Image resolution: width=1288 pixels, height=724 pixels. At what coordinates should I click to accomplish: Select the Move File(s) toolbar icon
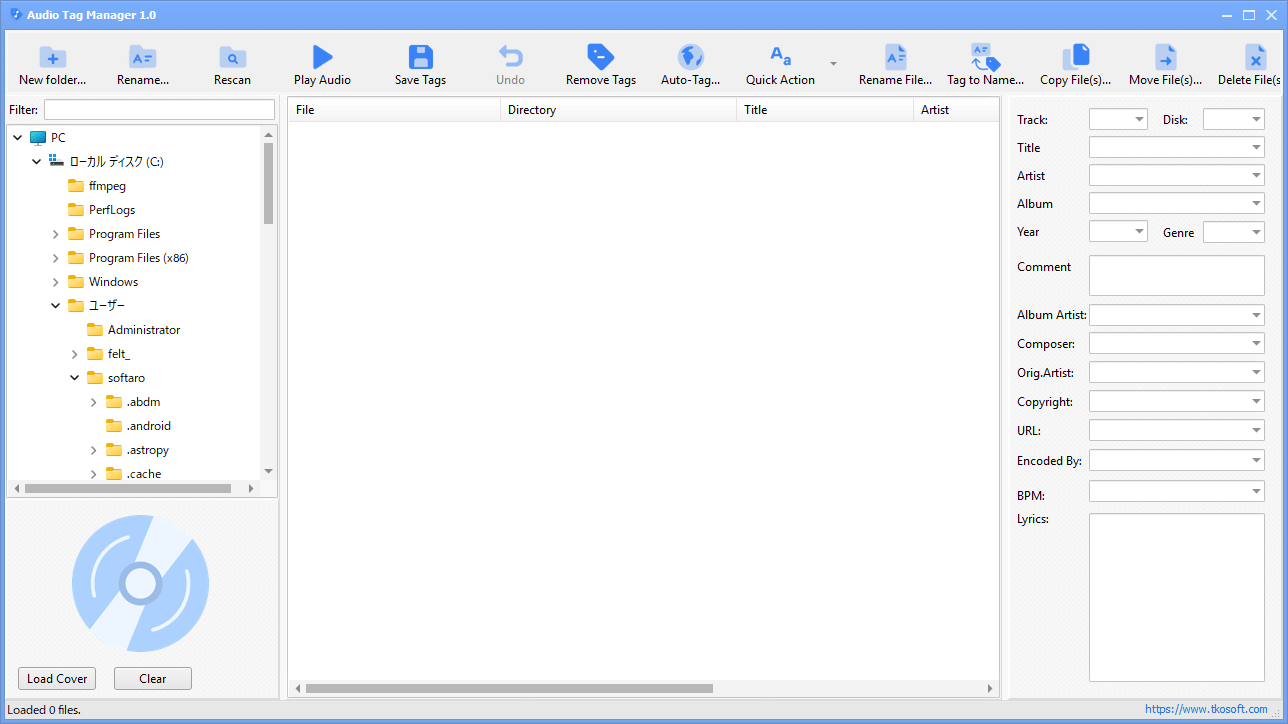pos(1165,57)
